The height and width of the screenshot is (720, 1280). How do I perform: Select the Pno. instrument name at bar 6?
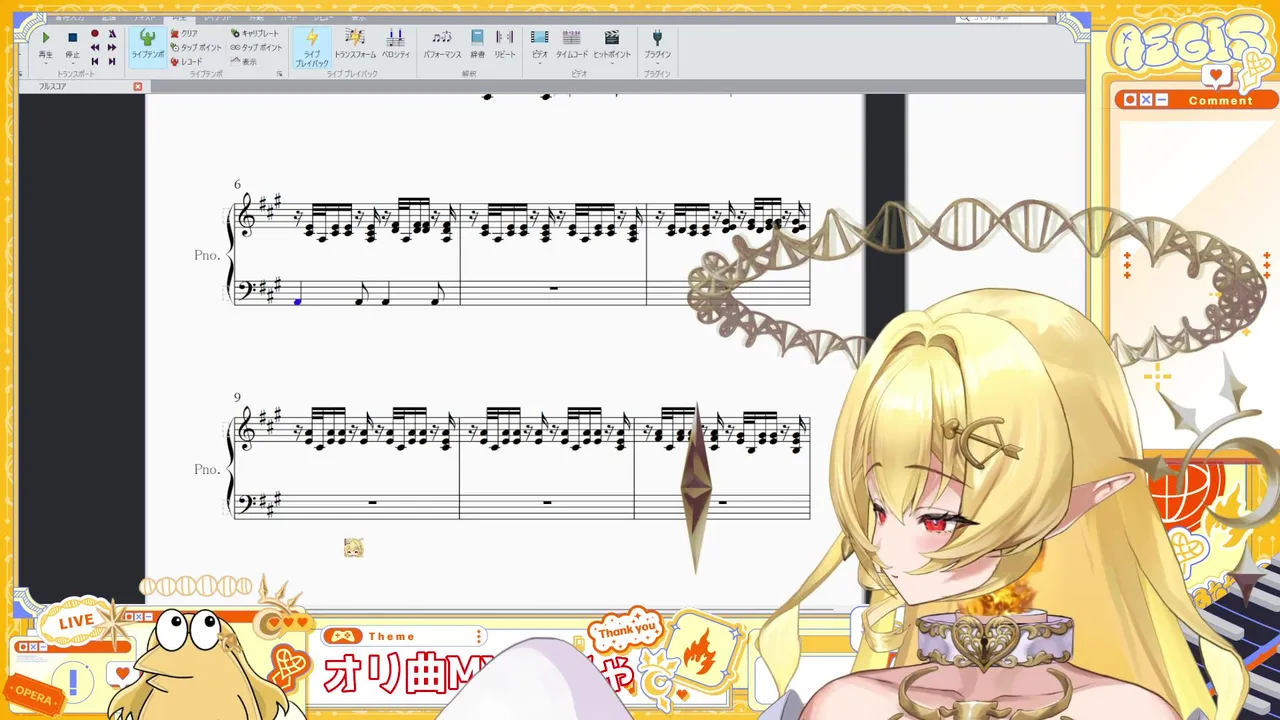pyautogui.click(x=207, y=255)
